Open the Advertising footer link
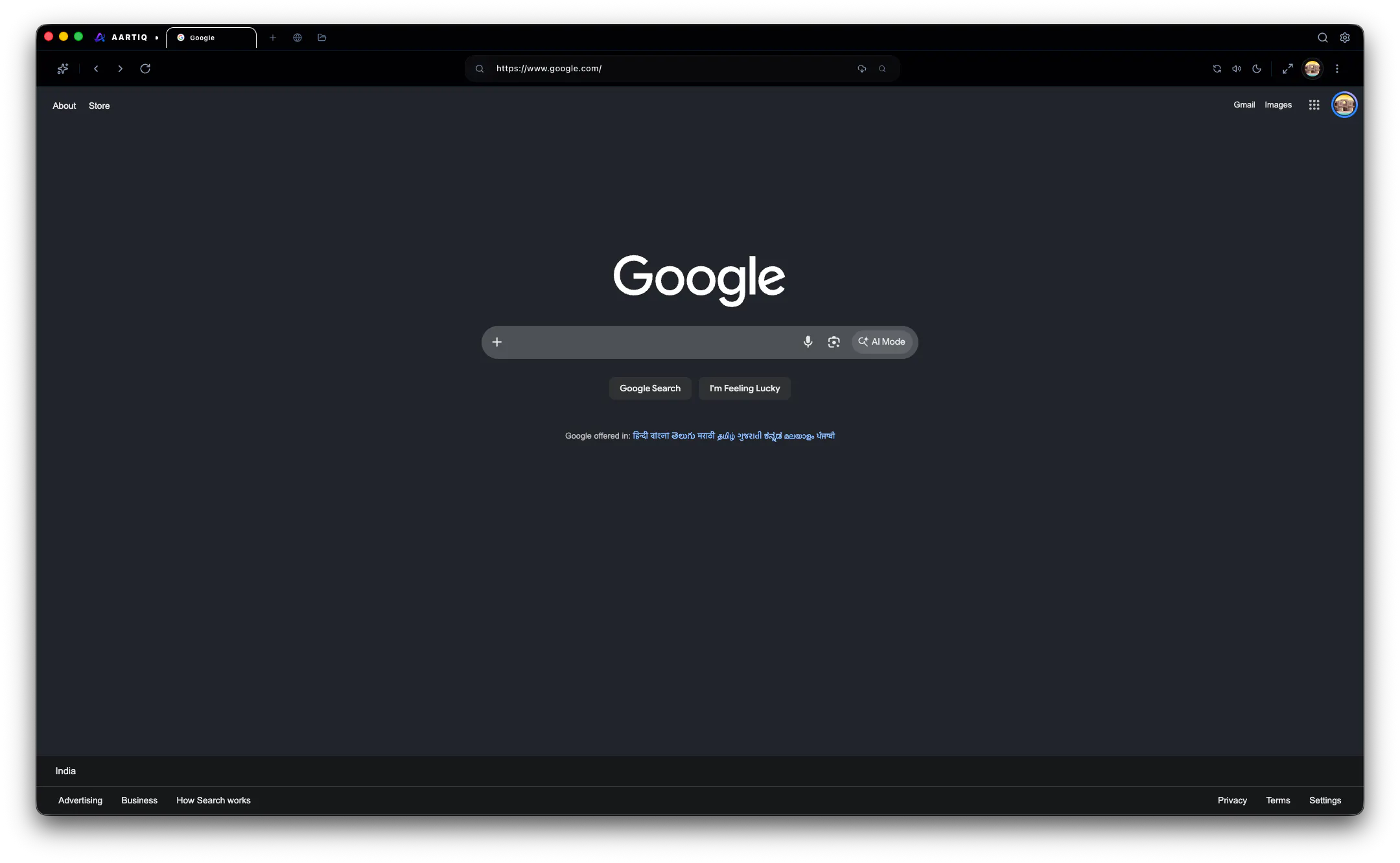The width and height of the screenshot is (1400, 863). click(80, 801)
